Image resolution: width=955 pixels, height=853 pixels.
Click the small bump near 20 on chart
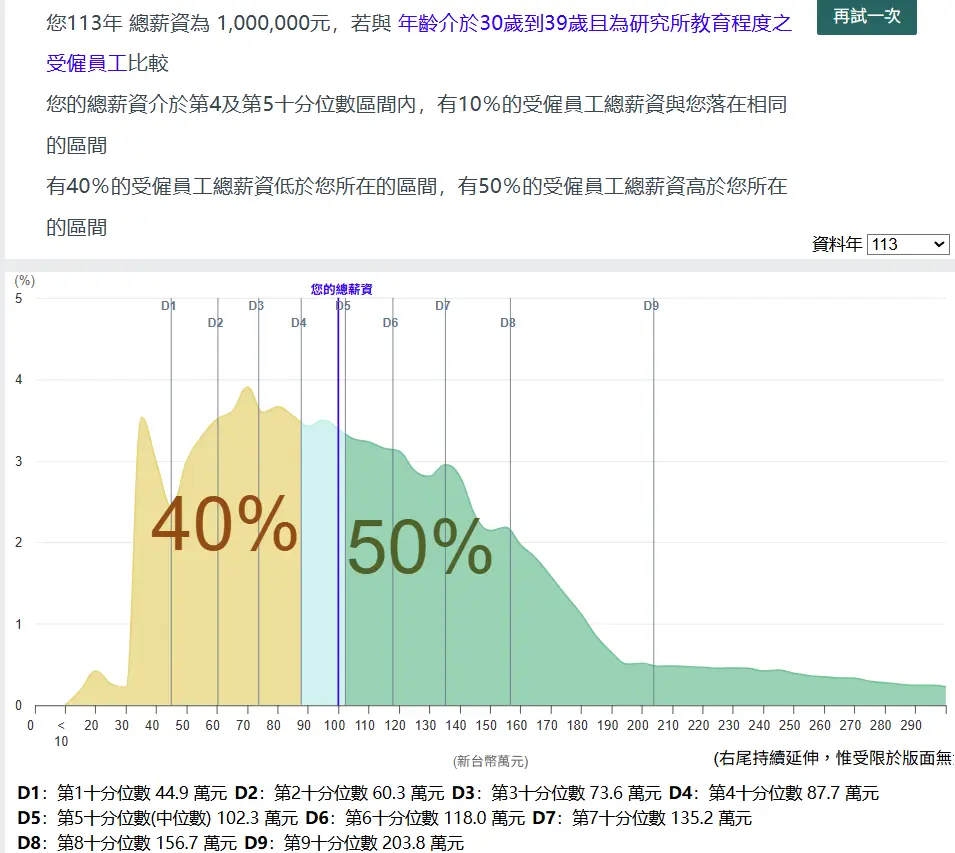tap(95, 677)
